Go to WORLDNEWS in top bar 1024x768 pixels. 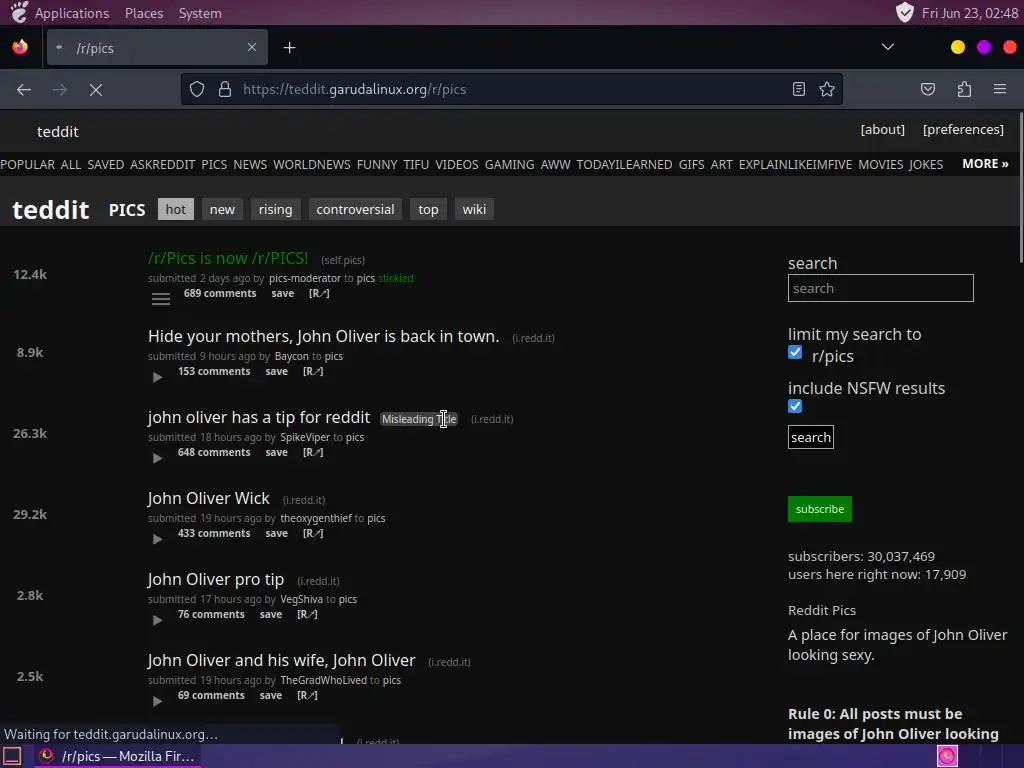tap(312, 165)
